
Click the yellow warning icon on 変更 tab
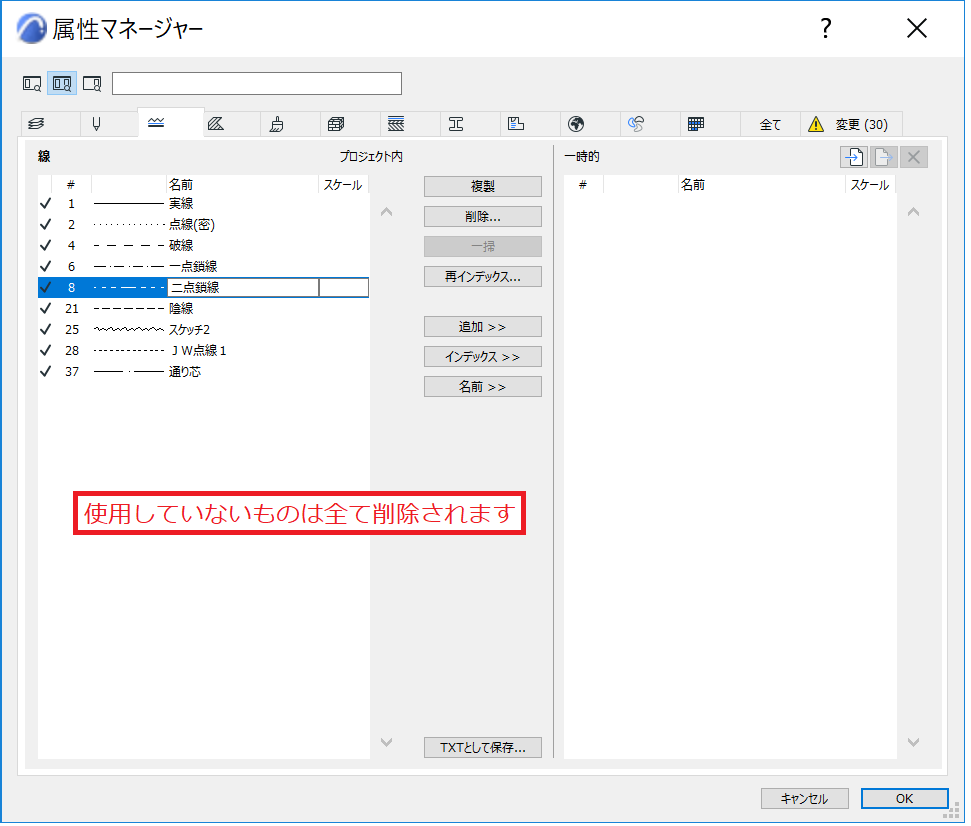tap(816, 124)
